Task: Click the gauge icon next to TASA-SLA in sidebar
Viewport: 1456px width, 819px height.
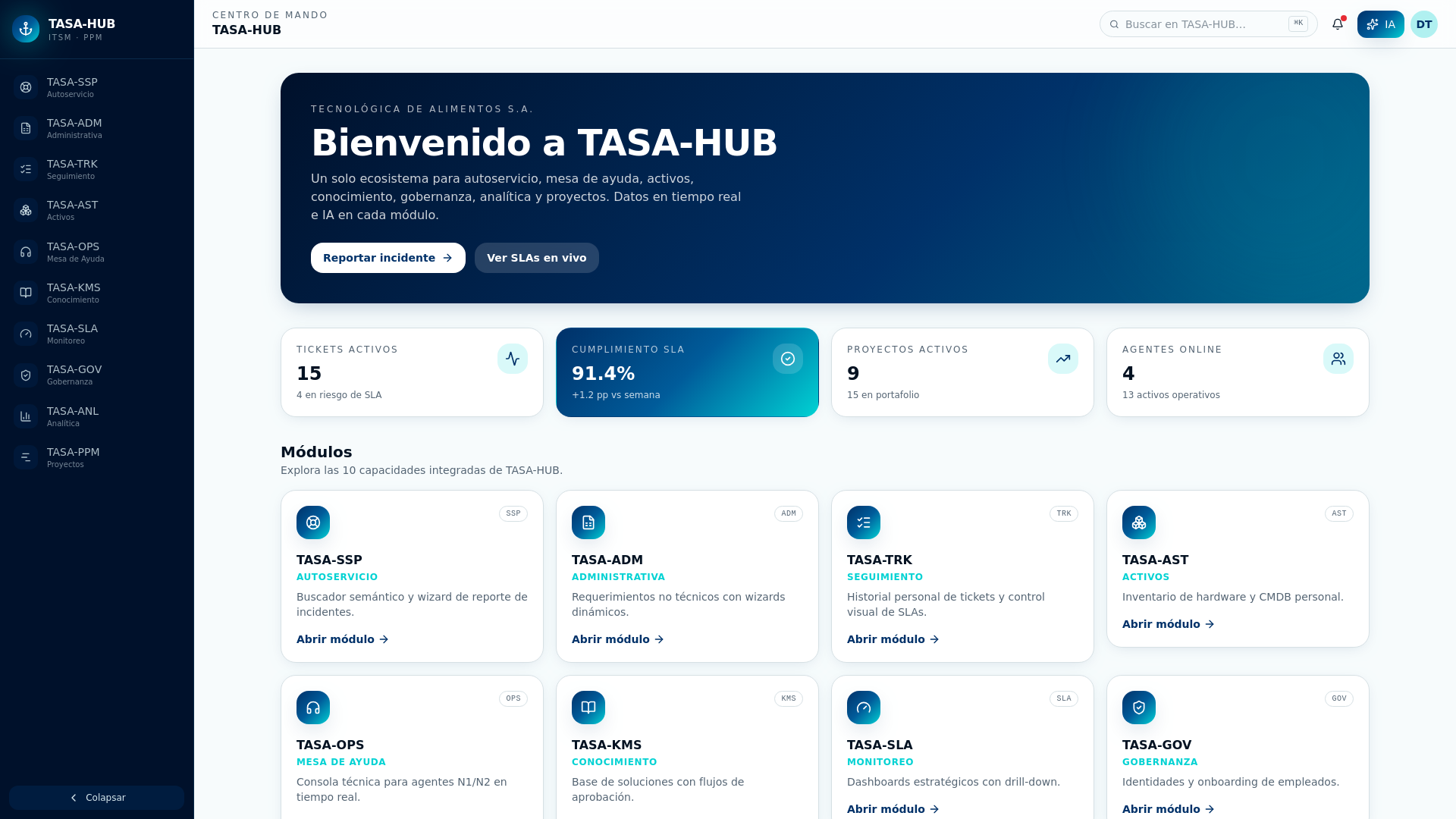Action: point(26,334)
